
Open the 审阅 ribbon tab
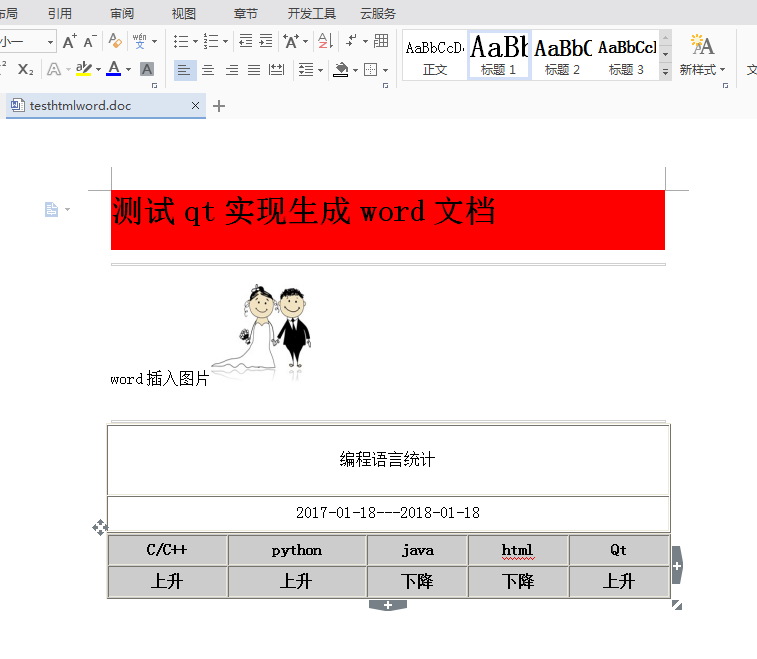(122, 14)
